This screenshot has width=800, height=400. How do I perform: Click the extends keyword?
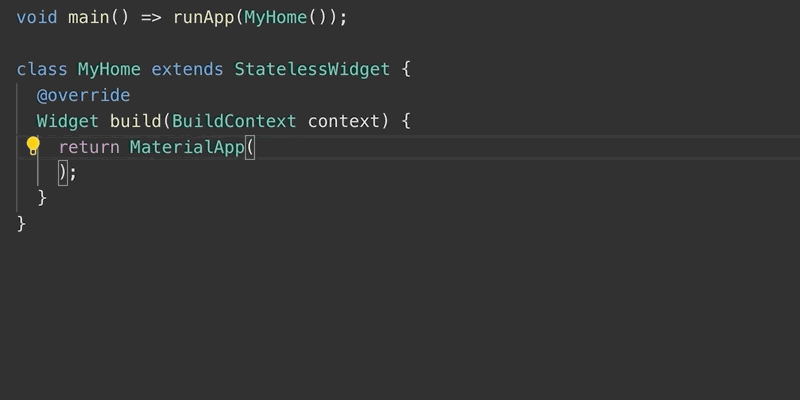click(x=187, y=69)
